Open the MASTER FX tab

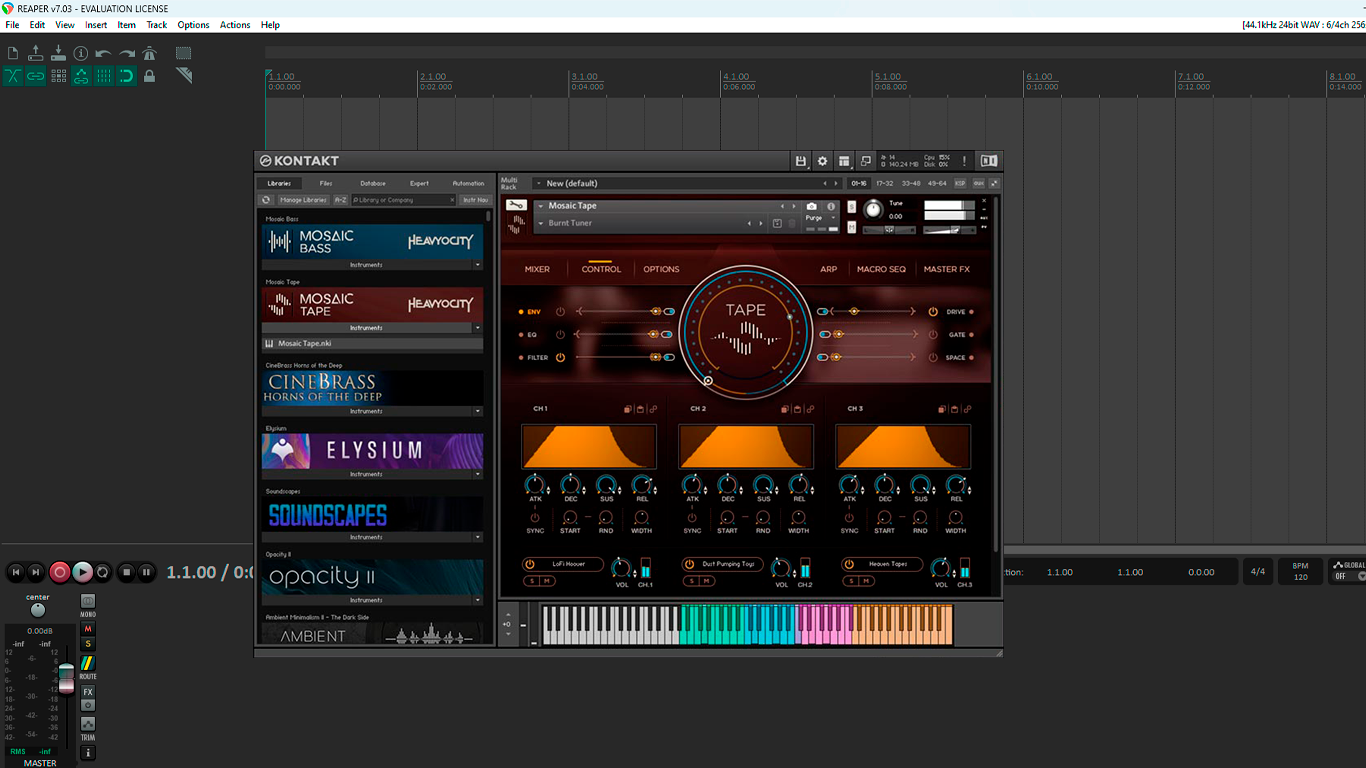(946, 269)
